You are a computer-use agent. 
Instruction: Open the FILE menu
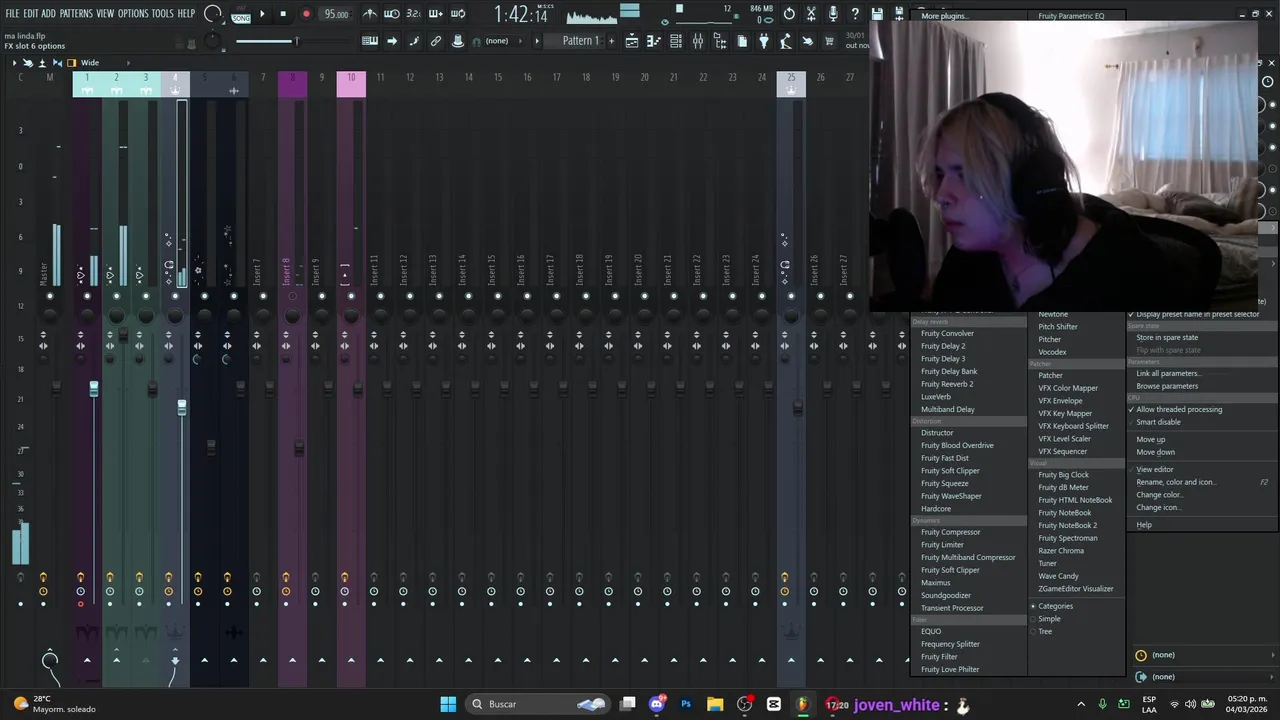pyautogui.click(x=12, y=14)
